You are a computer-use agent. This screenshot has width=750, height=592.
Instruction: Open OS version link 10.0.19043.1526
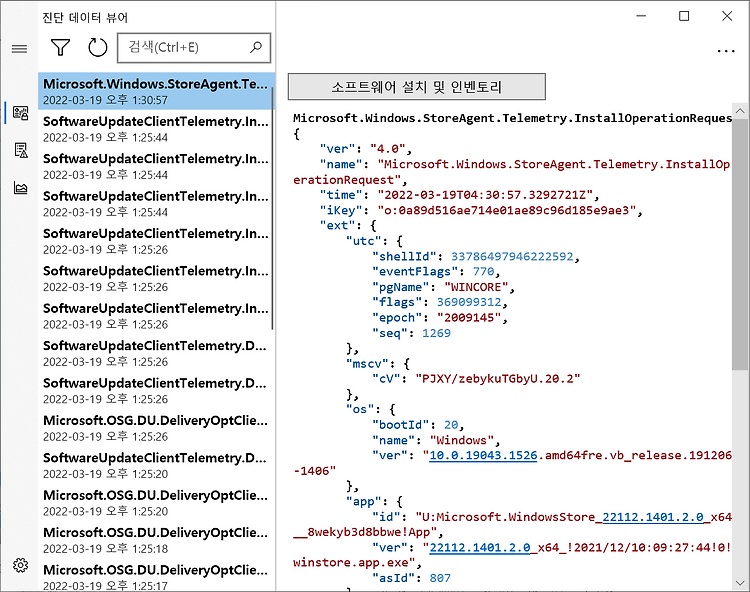pyautogui.click(x=483, y=455)
